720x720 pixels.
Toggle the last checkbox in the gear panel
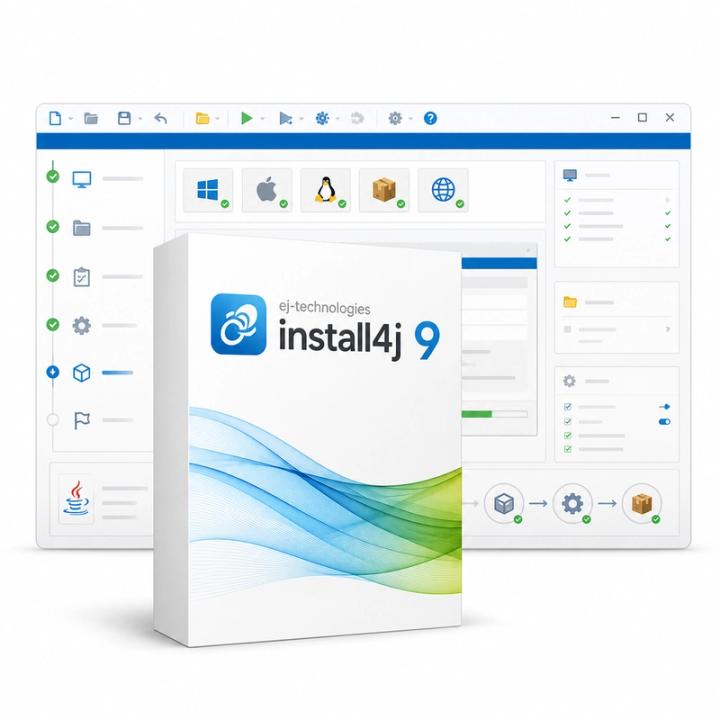(x=568, y=449)
